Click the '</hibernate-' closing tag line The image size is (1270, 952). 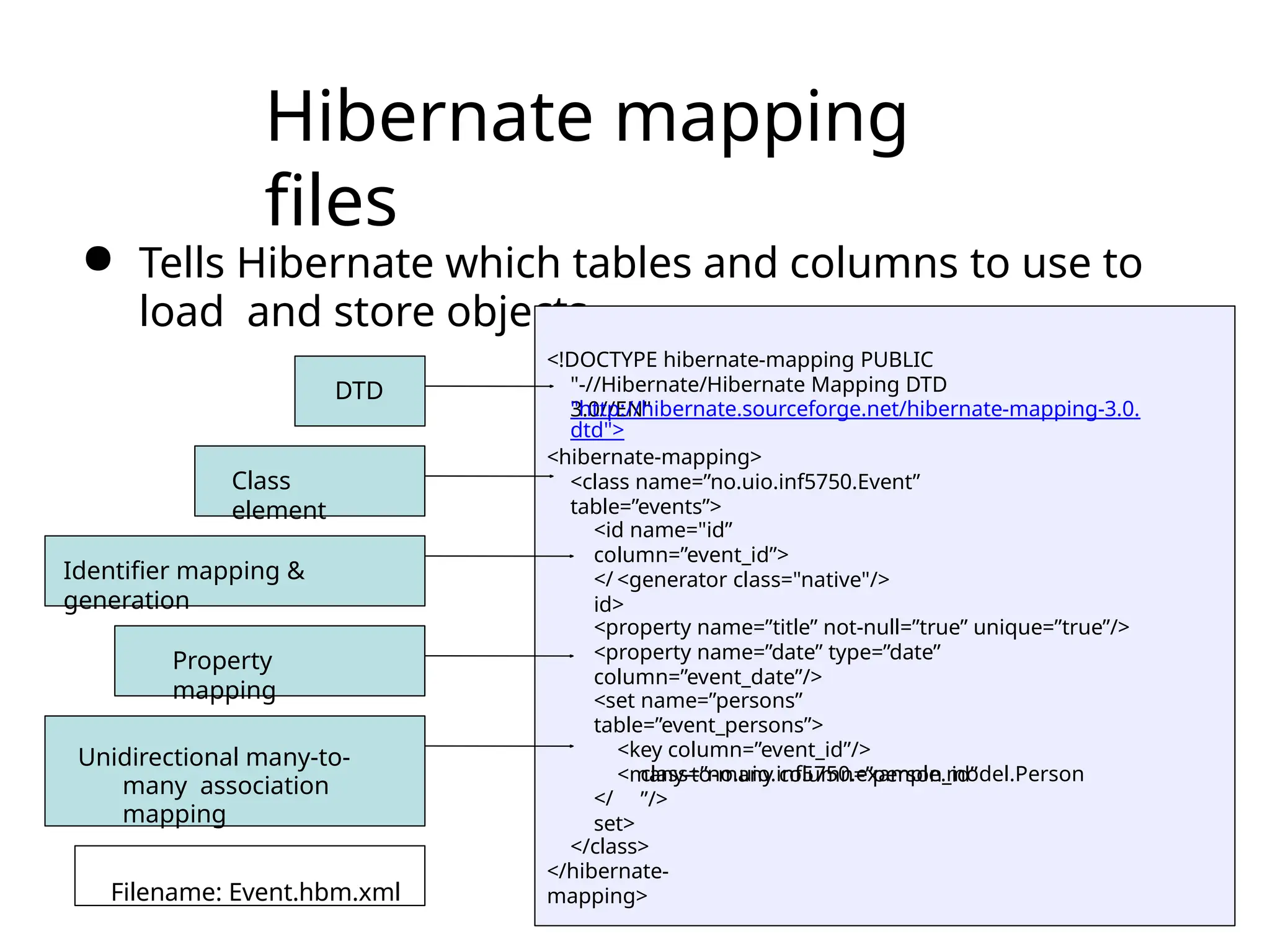pyautogui.click(x=608, y=871)
